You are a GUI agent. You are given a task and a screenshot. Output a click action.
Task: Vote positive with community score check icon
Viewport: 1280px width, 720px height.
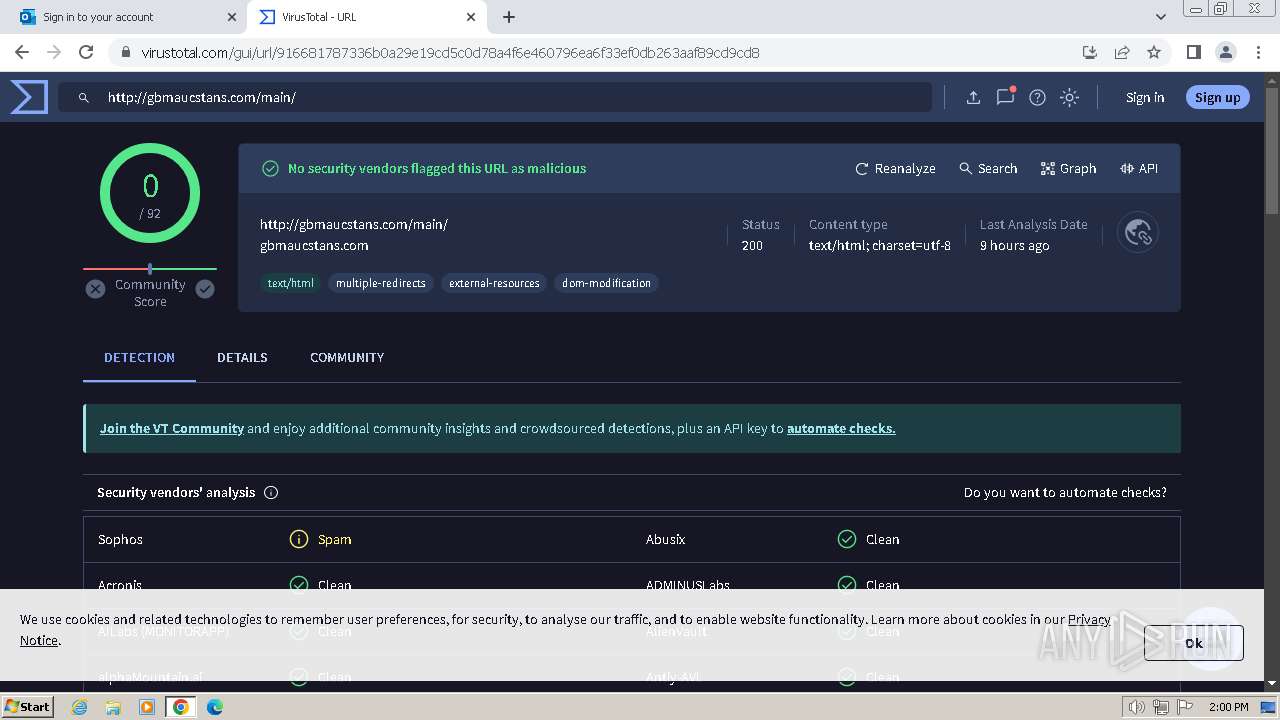tap(205, 289)
